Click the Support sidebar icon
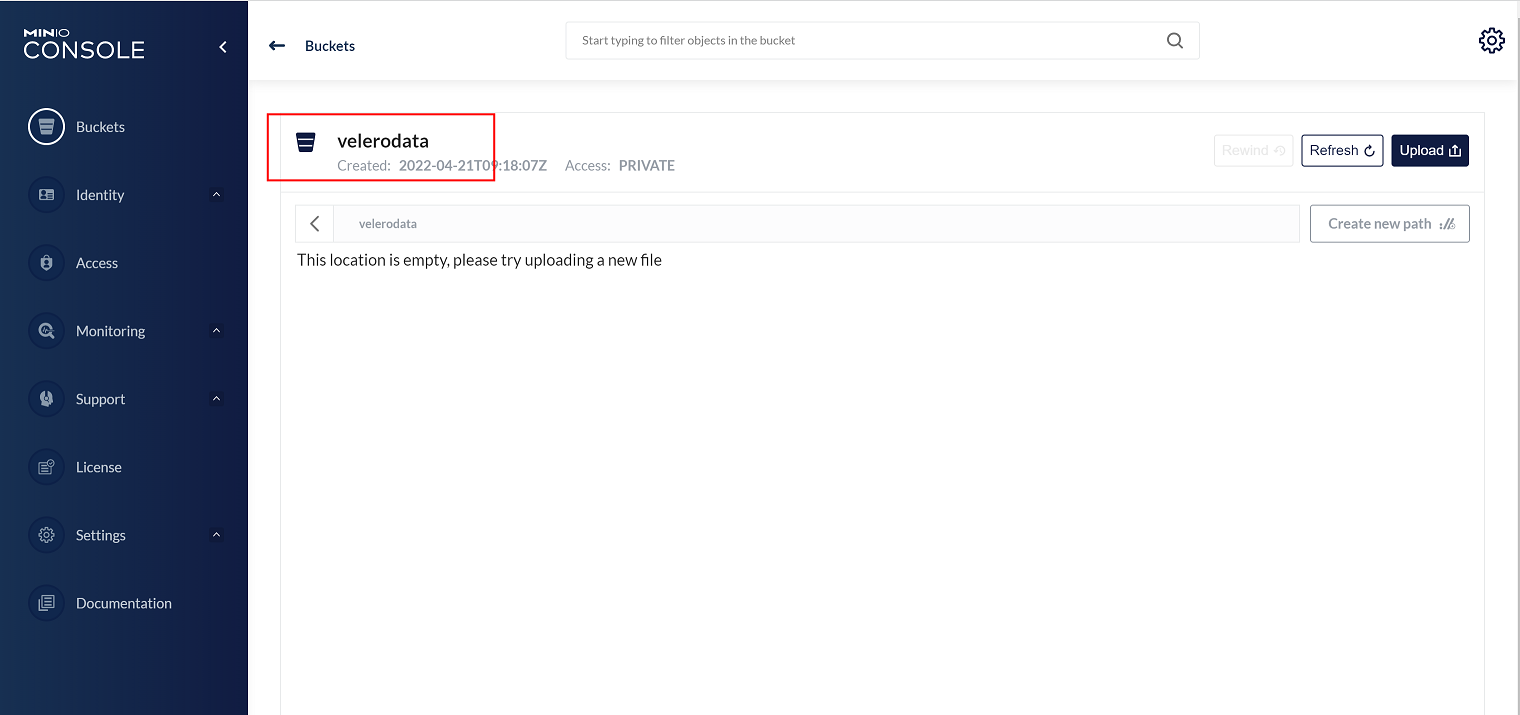 click(46, 399)
